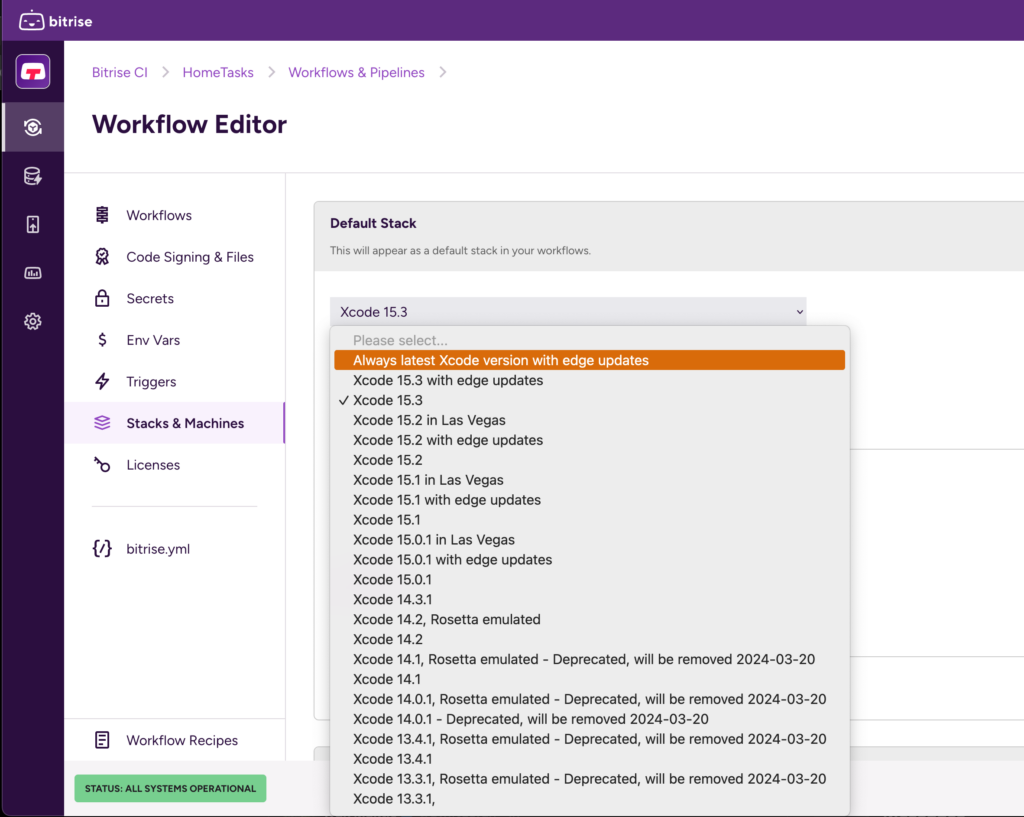Choose Xcode 15.1 with edge updates

(589, 500)
